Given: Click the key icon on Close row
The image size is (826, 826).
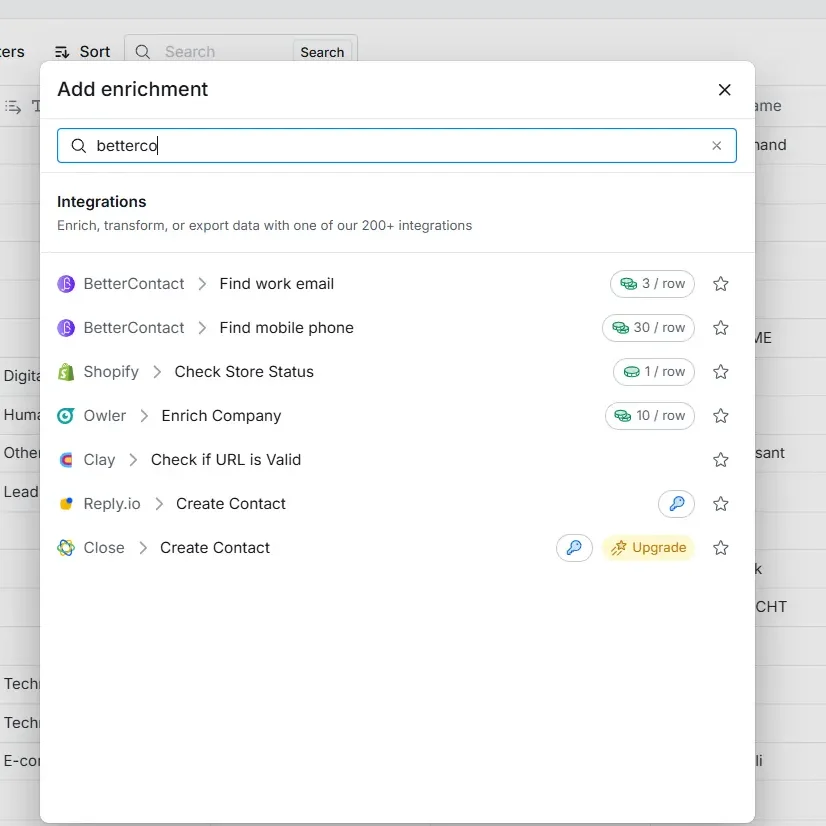Looking at the screenshot, I should (x=574, y=548).
